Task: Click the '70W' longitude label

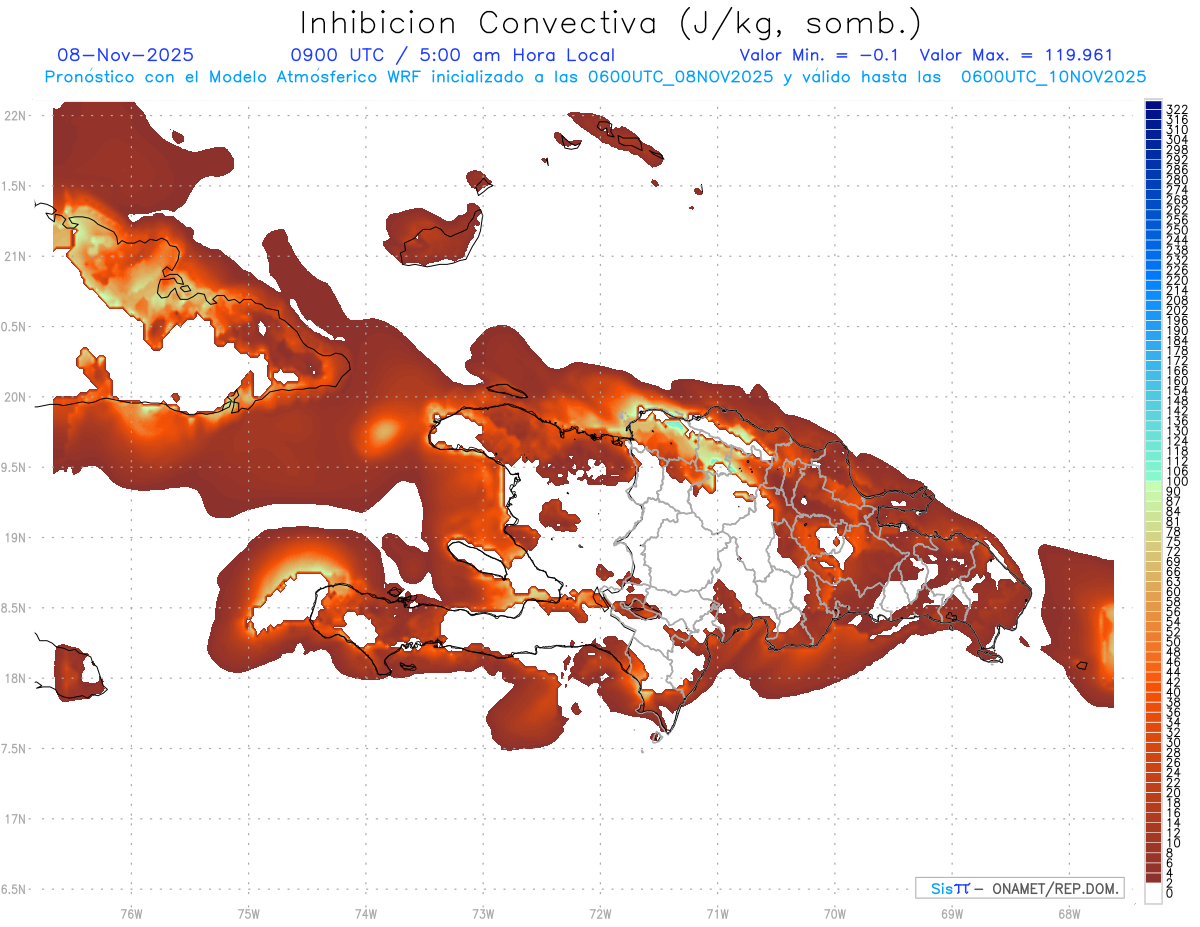Action: tap(834, 912)
